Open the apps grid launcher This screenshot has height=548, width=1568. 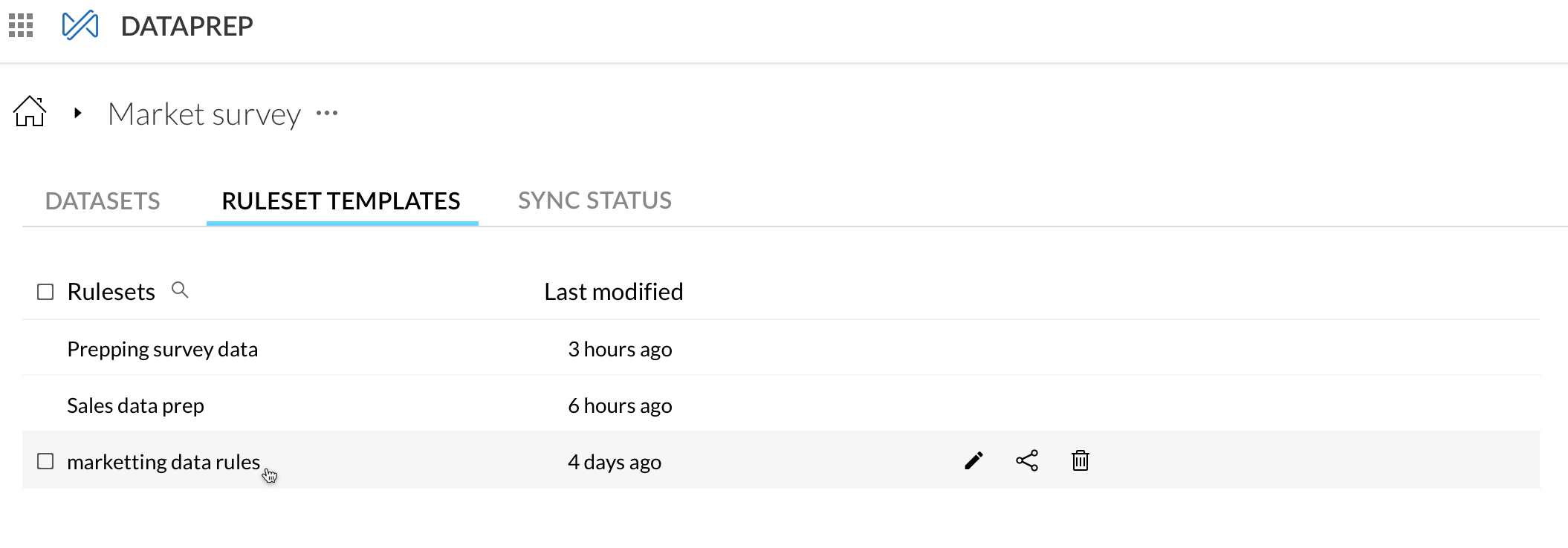[x=21, y=25]
